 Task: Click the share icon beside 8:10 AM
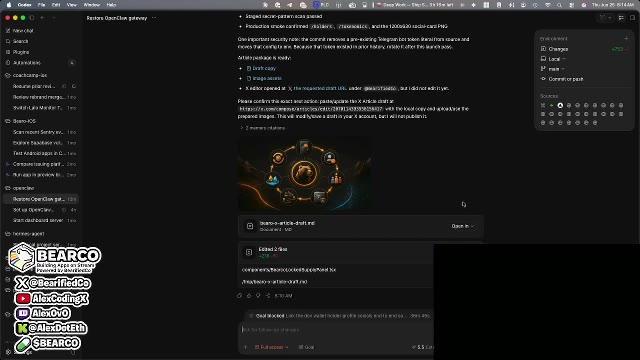pos(268,296)
